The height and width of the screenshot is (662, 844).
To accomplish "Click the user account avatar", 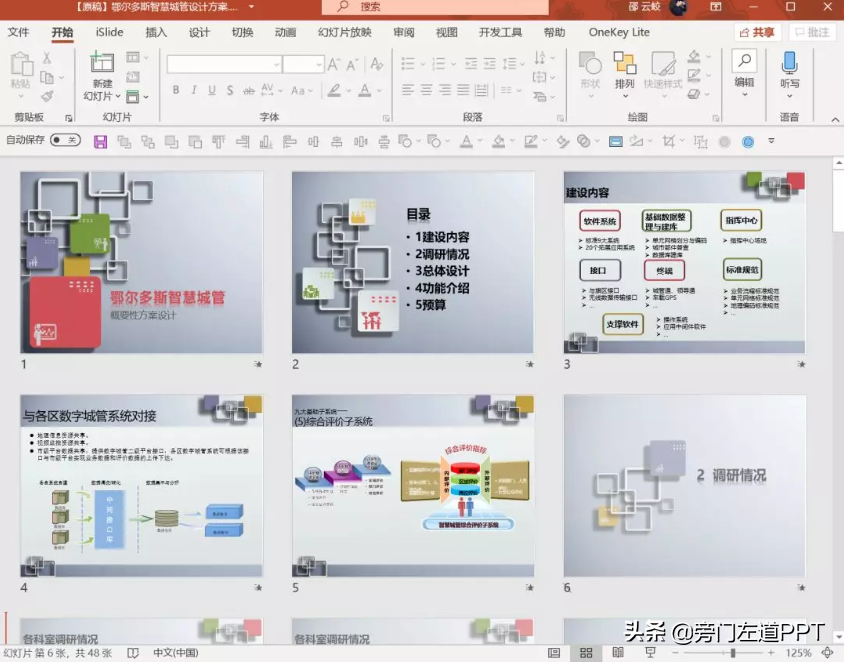I will tap(678, 7).
